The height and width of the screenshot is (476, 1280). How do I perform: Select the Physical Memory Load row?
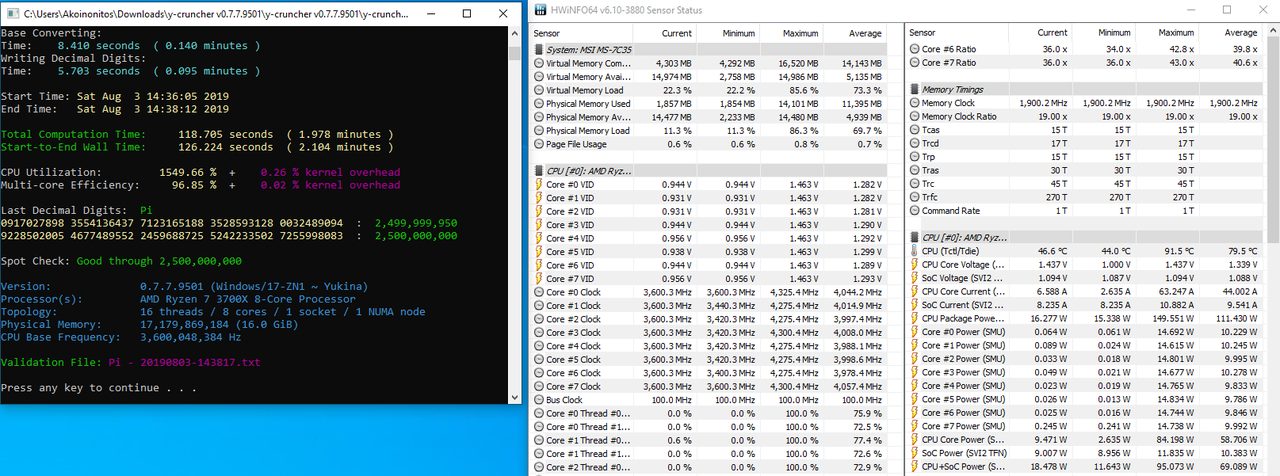pyautogui.click(x=710, y=131)
